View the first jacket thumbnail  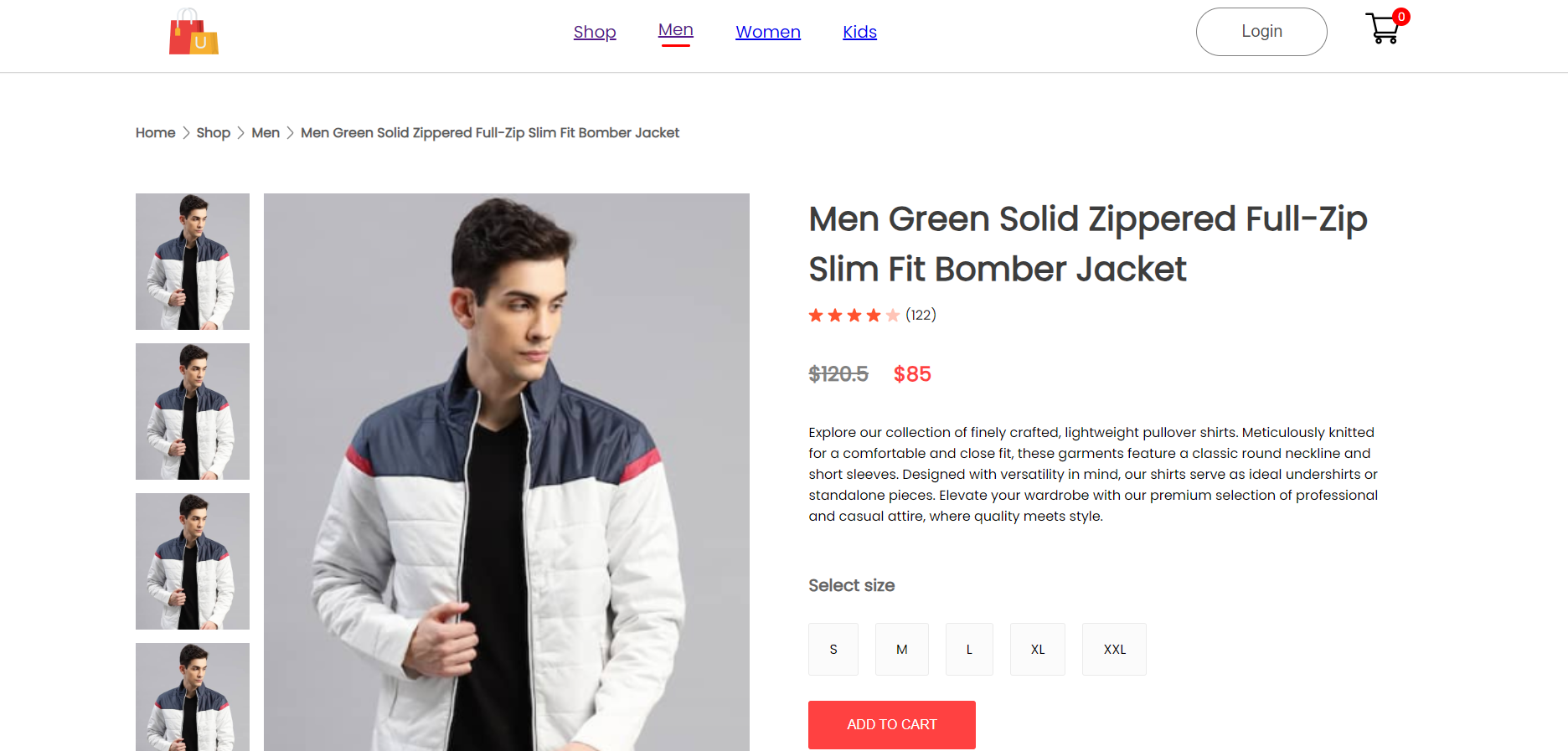click(193, 261)
